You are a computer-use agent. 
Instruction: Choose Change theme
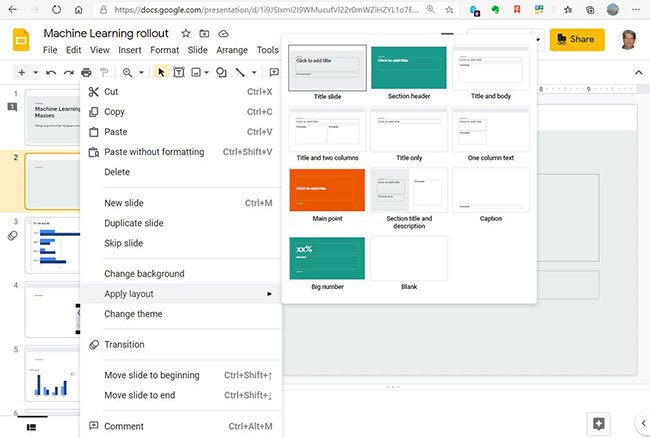pos(181,314)
